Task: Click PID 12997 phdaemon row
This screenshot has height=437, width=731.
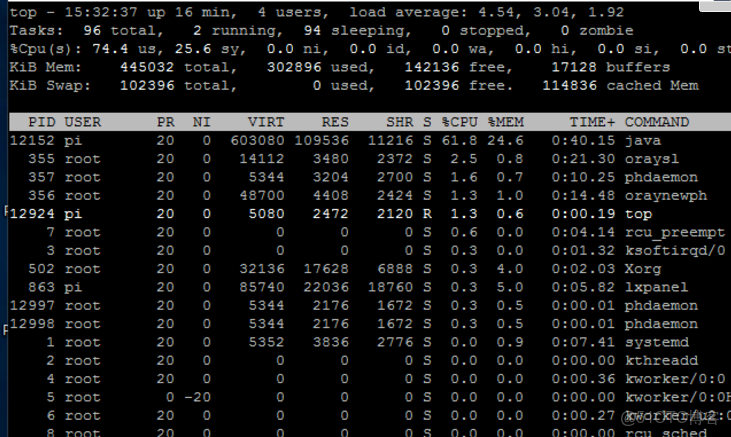Action: 32,306
